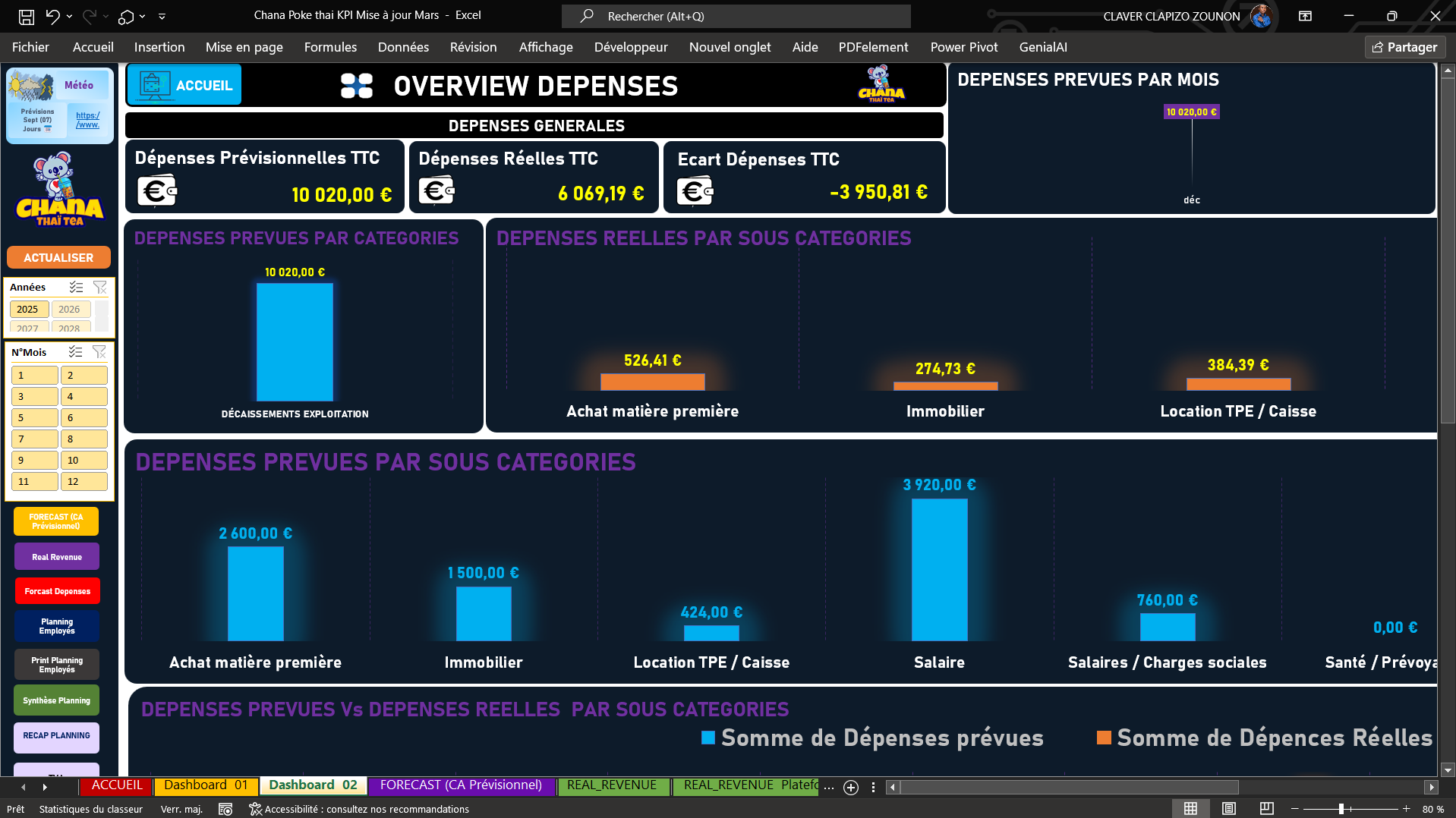Click the ACCUEIL navigation button

click(x=184, y=85)
